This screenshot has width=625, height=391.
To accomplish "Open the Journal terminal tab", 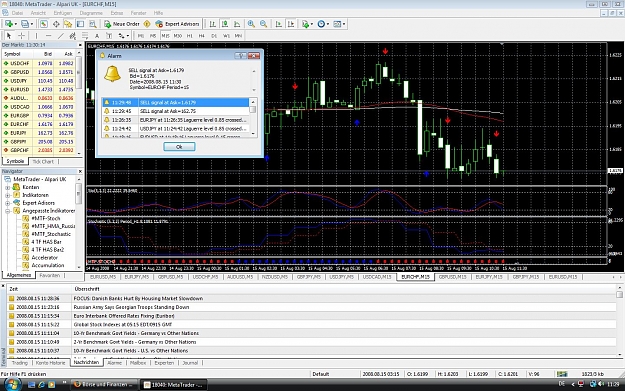I will 190,363.
